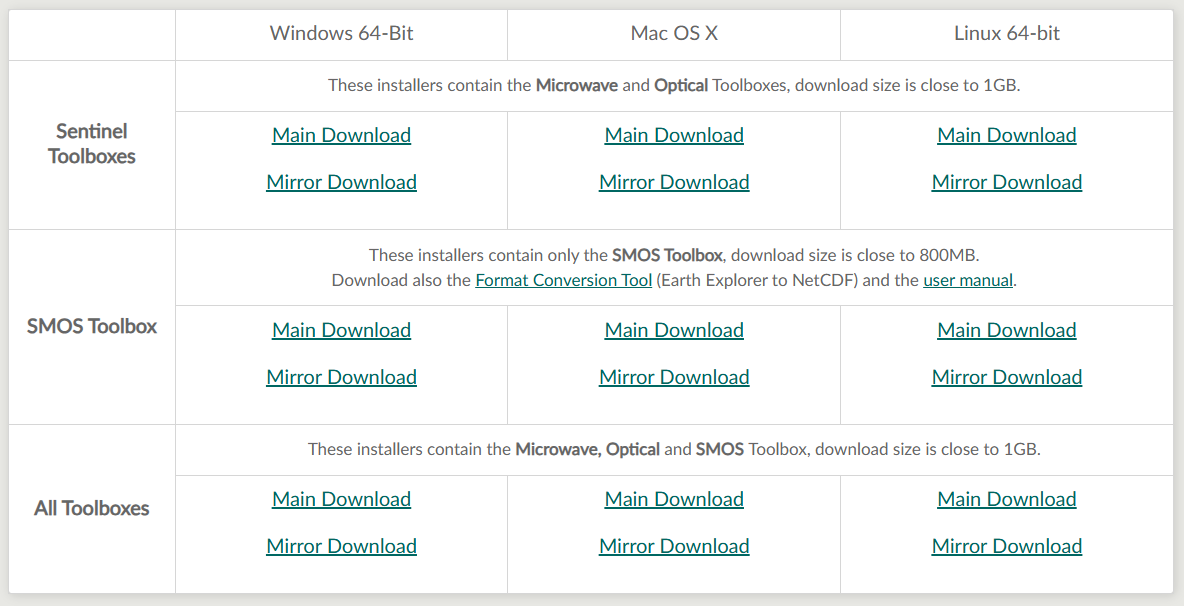Screen dimensions: 1184x606
Task: Open the SMOS user manual link
Action: (968, 280)
